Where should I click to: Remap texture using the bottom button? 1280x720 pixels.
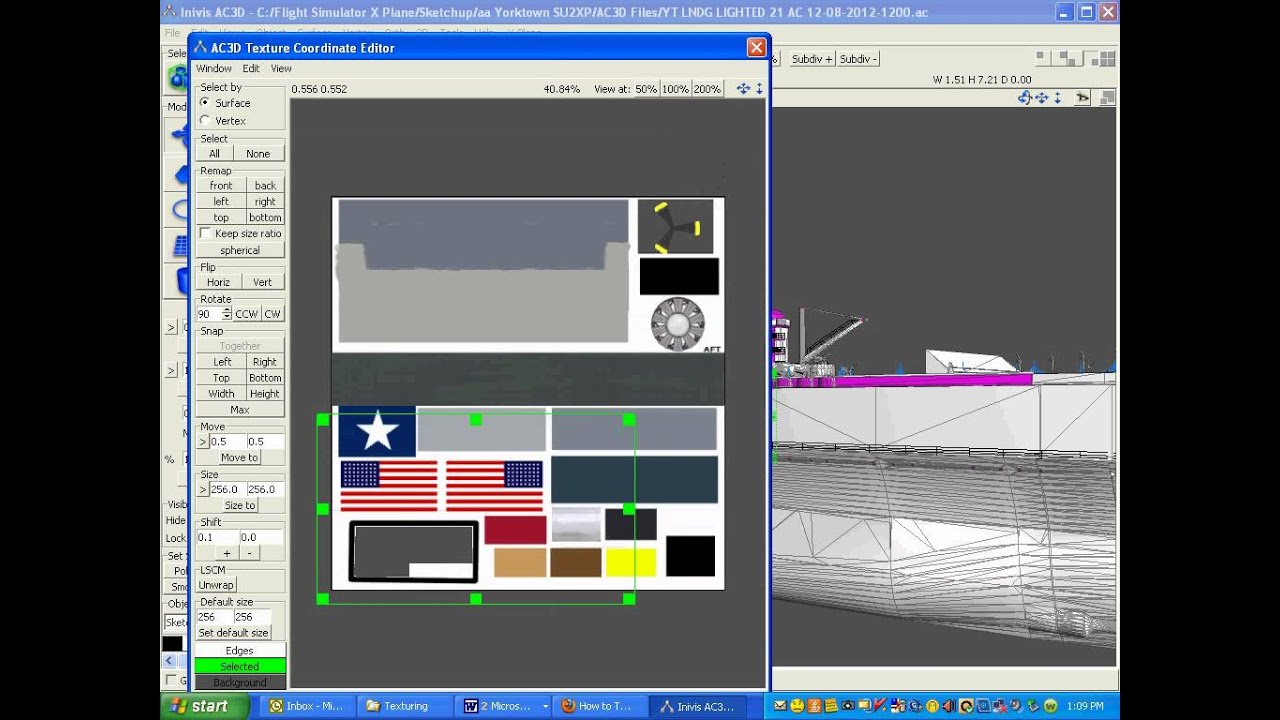click(265, 218)
